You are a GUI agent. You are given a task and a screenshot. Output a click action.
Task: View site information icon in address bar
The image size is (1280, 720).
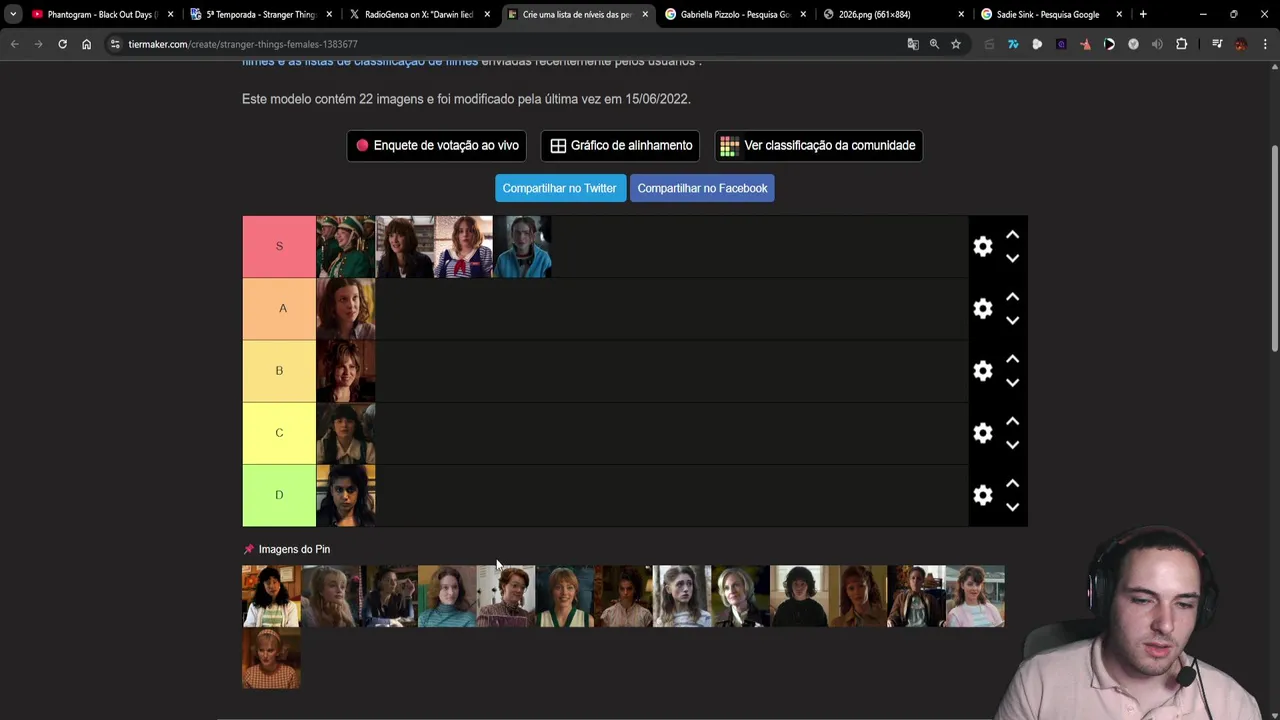pos(115,44)
